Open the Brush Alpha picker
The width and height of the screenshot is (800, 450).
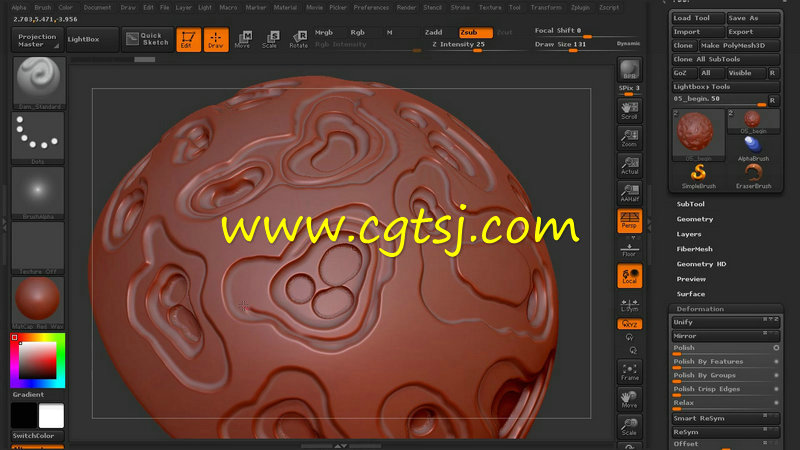point(38,193)
